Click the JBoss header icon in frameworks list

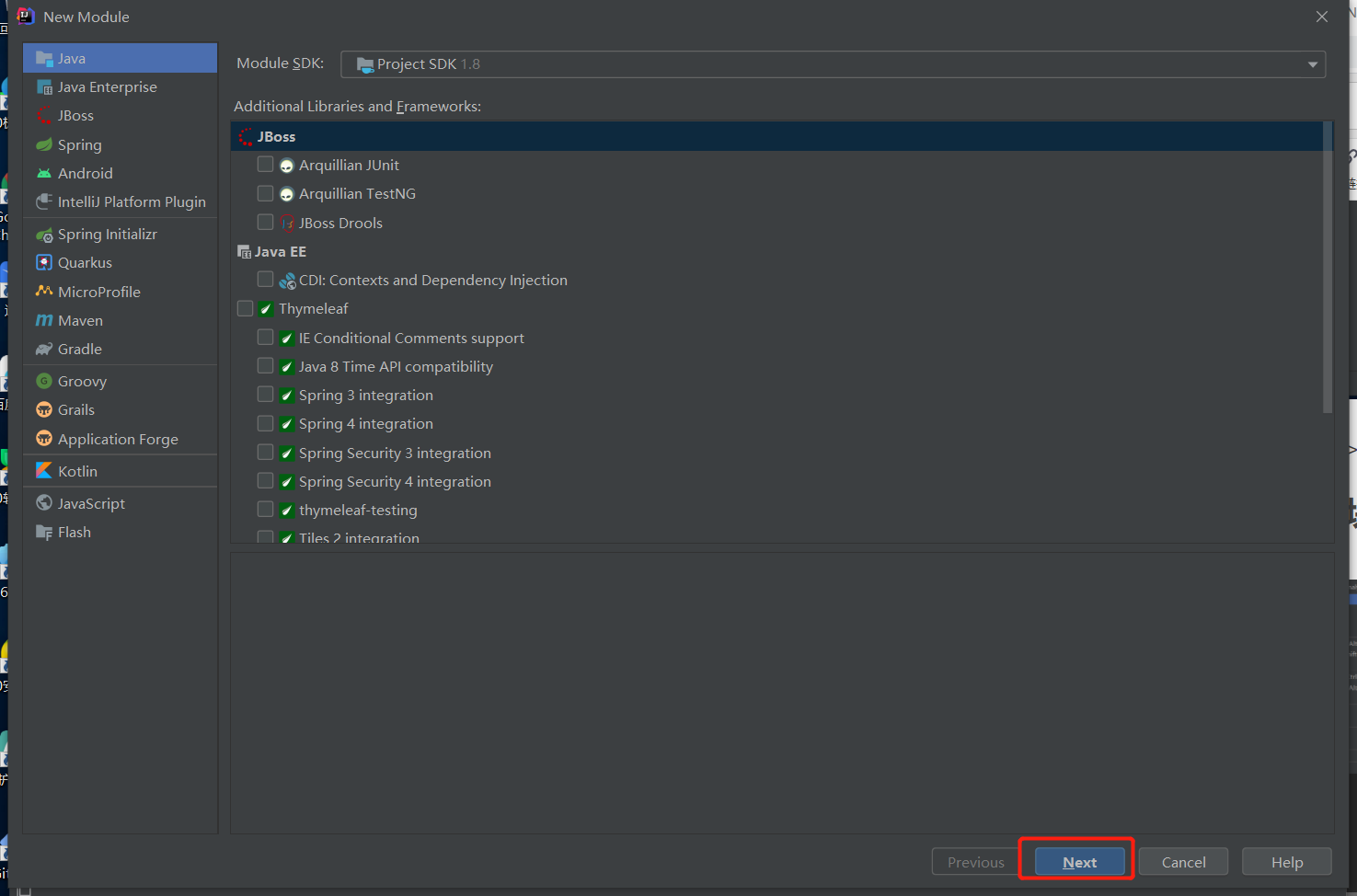click(246, 137)
